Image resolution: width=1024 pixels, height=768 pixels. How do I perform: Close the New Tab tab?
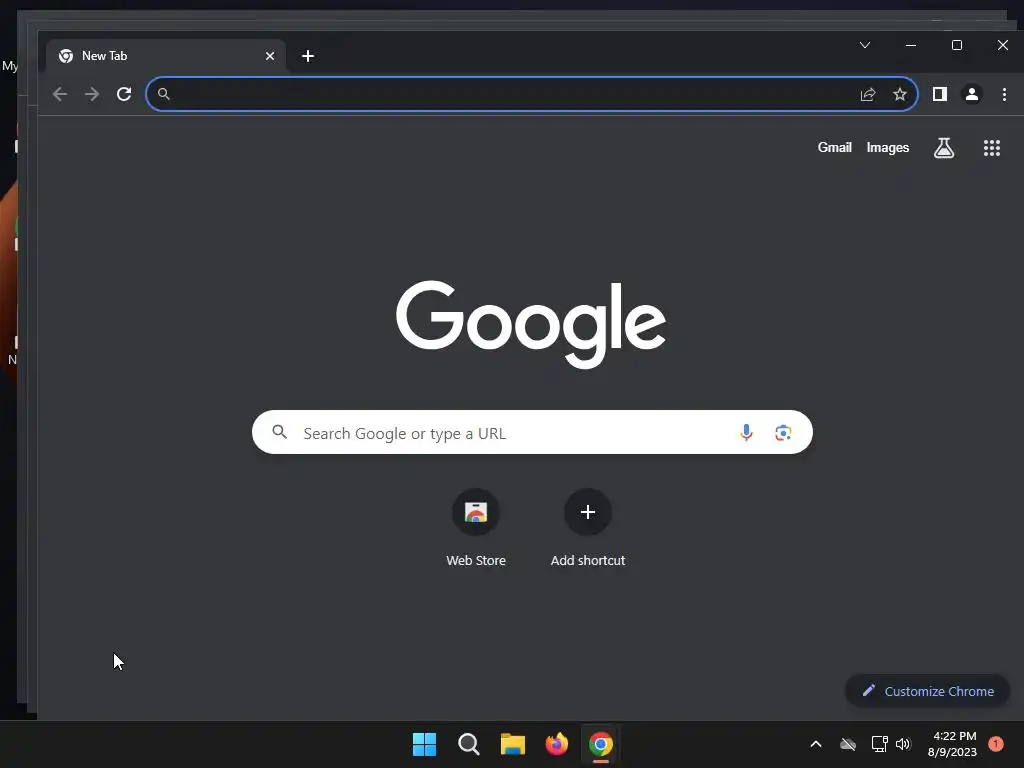pyautogui.click(x=270, y=56)
